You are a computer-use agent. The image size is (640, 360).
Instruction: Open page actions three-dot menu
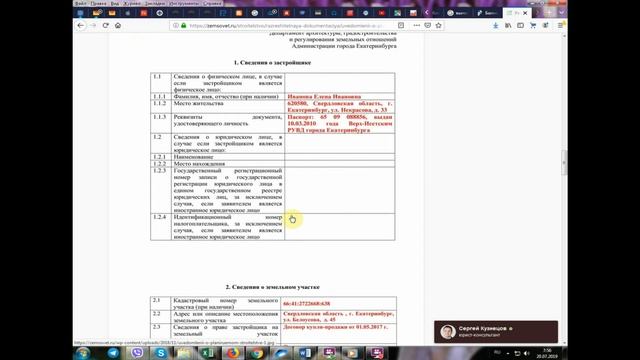click(x=416, y=25)
